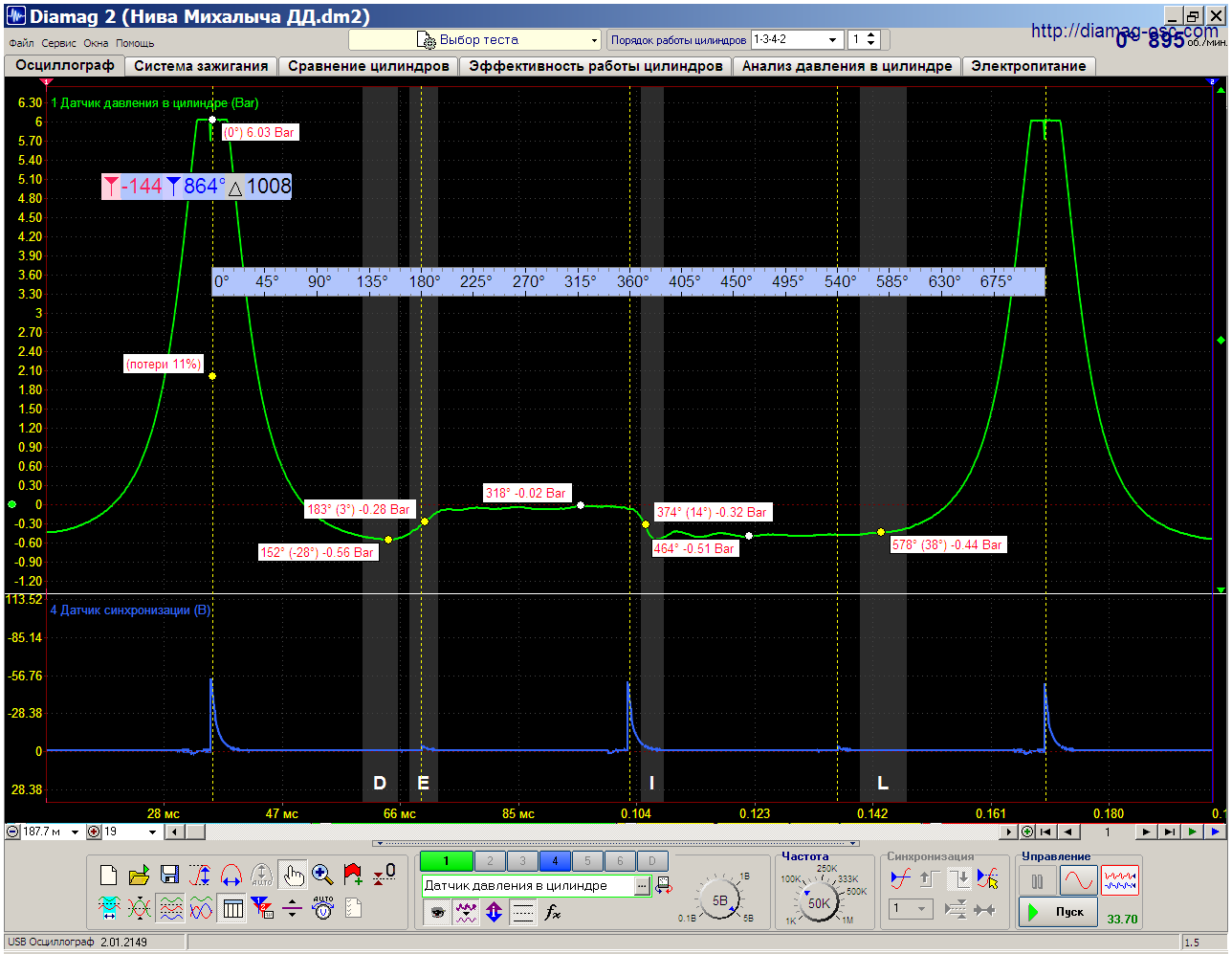
Task: Open Анализ давления в цилиндре tab
Action: point(847,66)
